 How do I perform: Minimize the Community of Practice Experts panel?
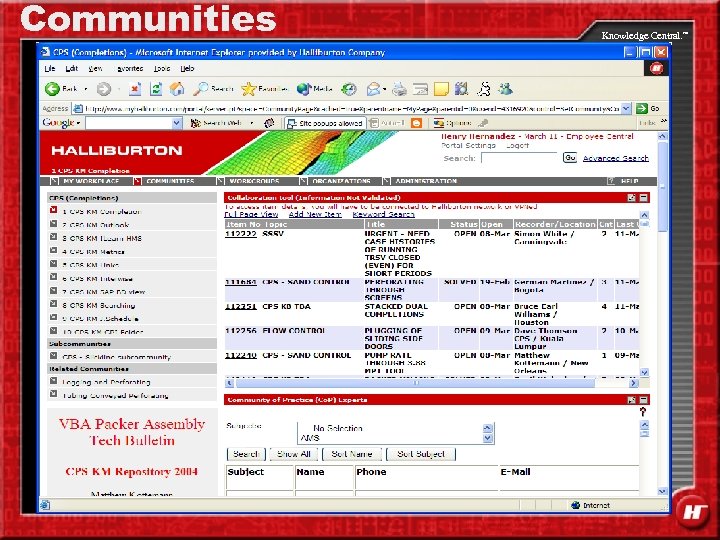click(x=644, y=400)
